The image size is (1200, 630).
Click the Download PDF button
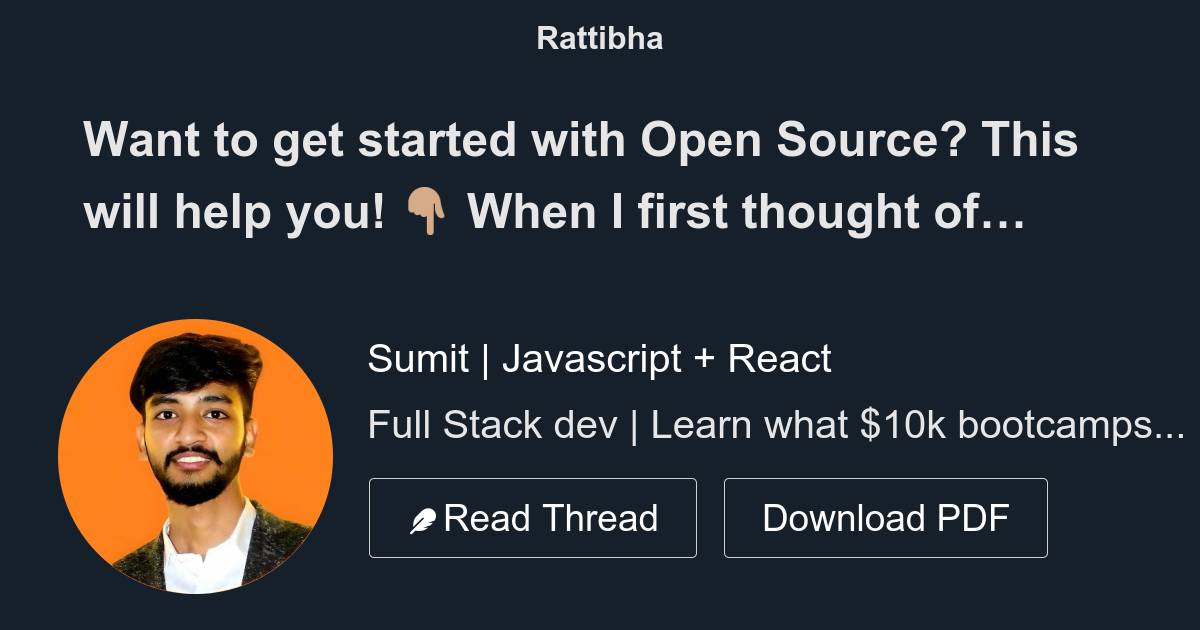pyautogui.click(x=885, y=517)
